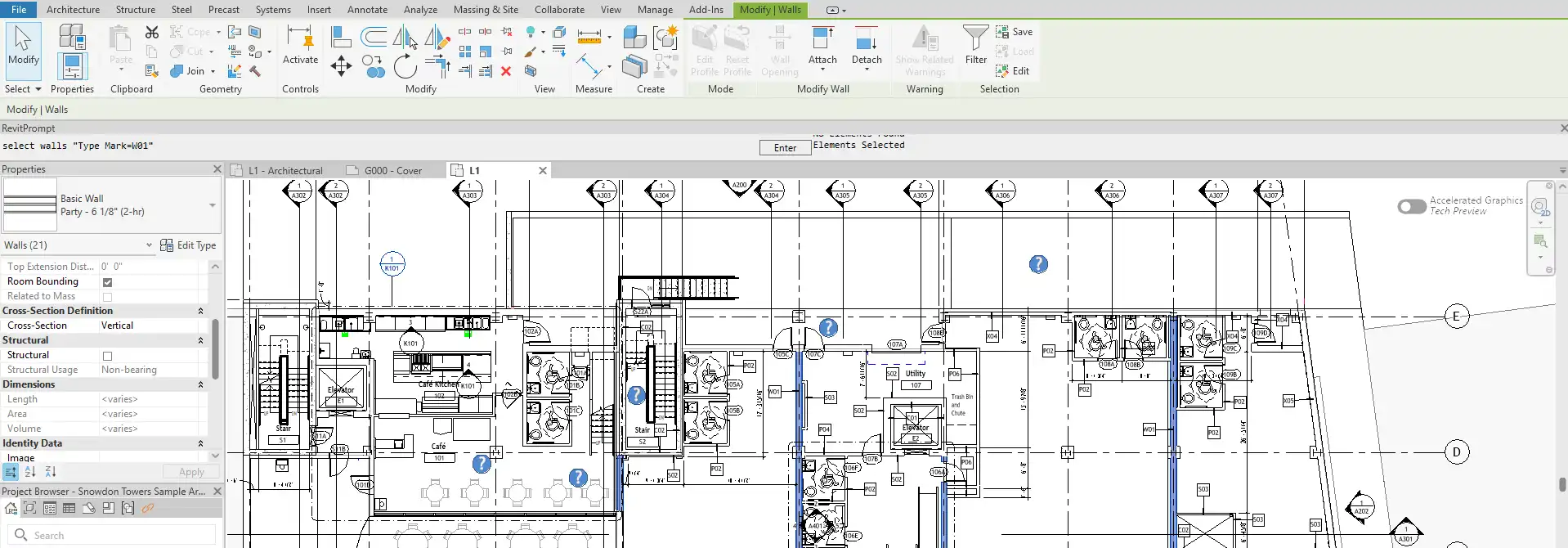Click the Cut scissors icon in Clipboard
Screen dimensions: 1568x548
tap(152, 32)
